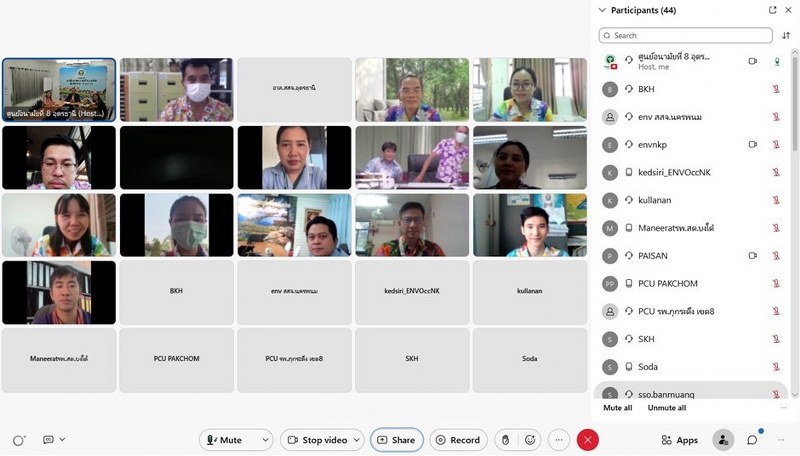Viewport: 800px width, 456px height.
Task: Click the Share button
Action: tap(396, 440)
